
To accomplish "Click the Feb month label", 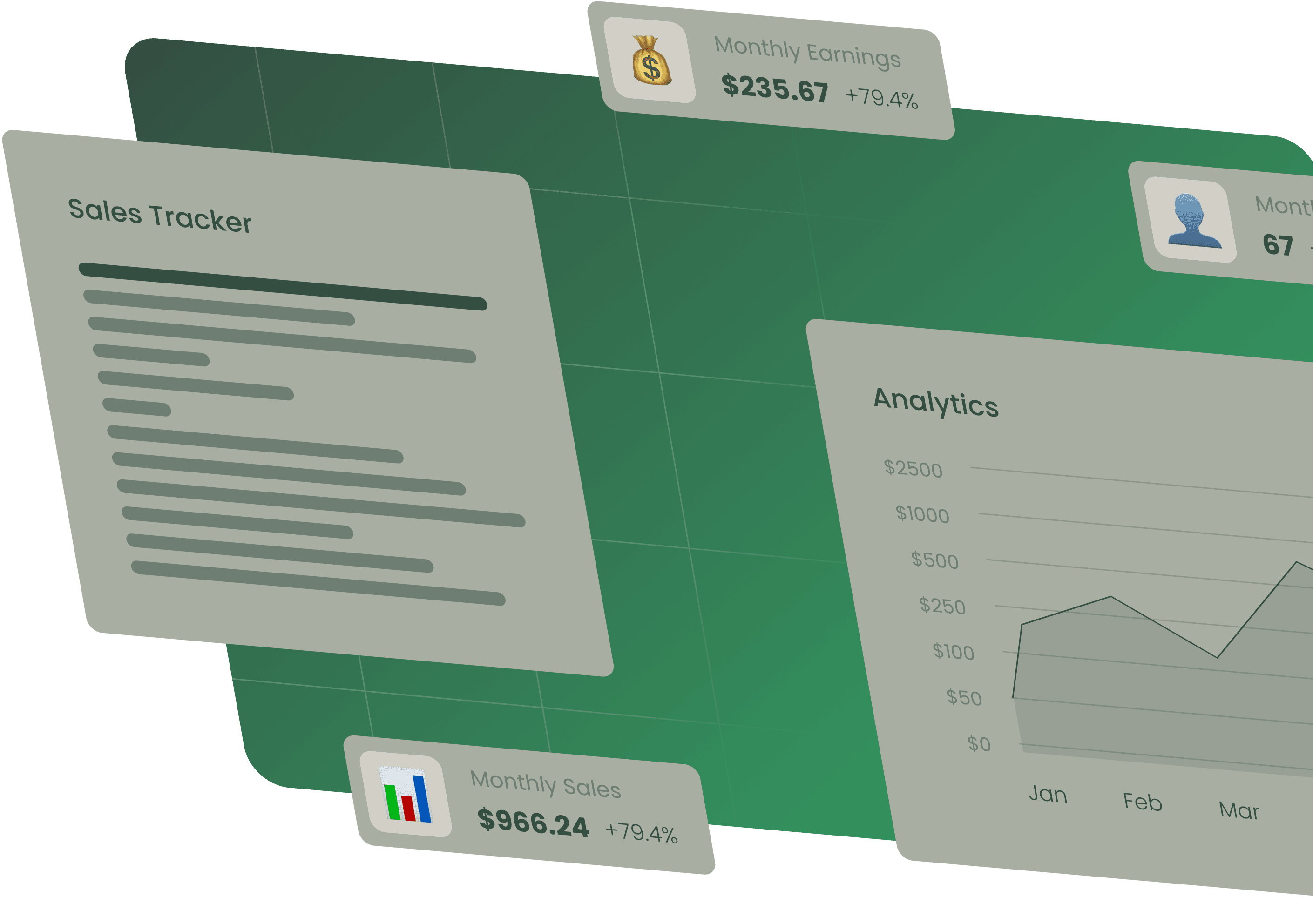I will (x=1143, y=802).
